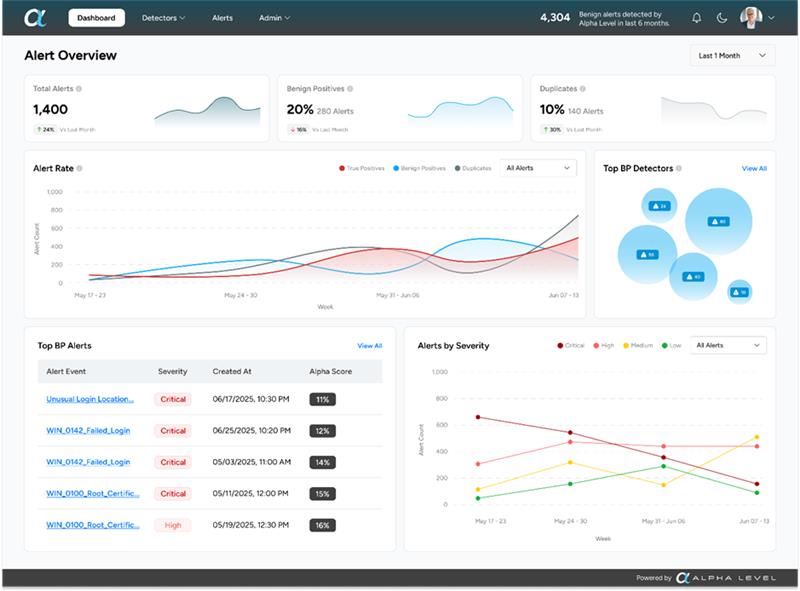Click the info icon next to Benign Positives
Viewport: 800px width, 591px height.
(350, 89)
